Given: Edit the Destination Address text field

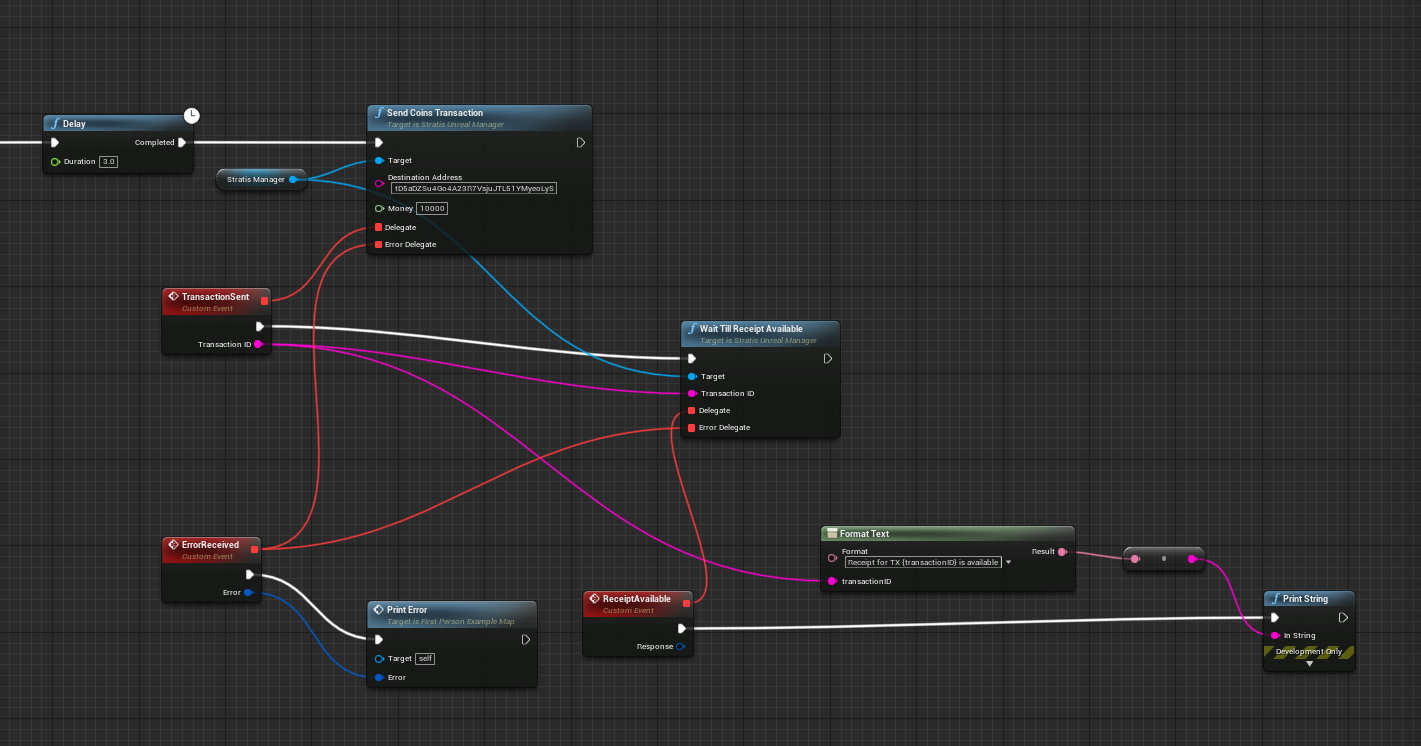Looking at the screenshot, I should coord(474,188).
